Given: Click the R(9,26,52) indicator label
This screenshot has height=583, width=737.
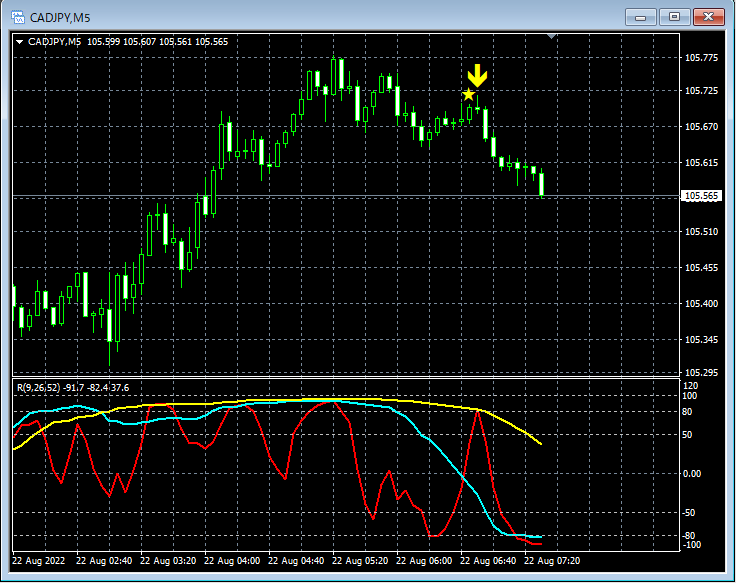Looking at the screenshot, I should point(39,388).
